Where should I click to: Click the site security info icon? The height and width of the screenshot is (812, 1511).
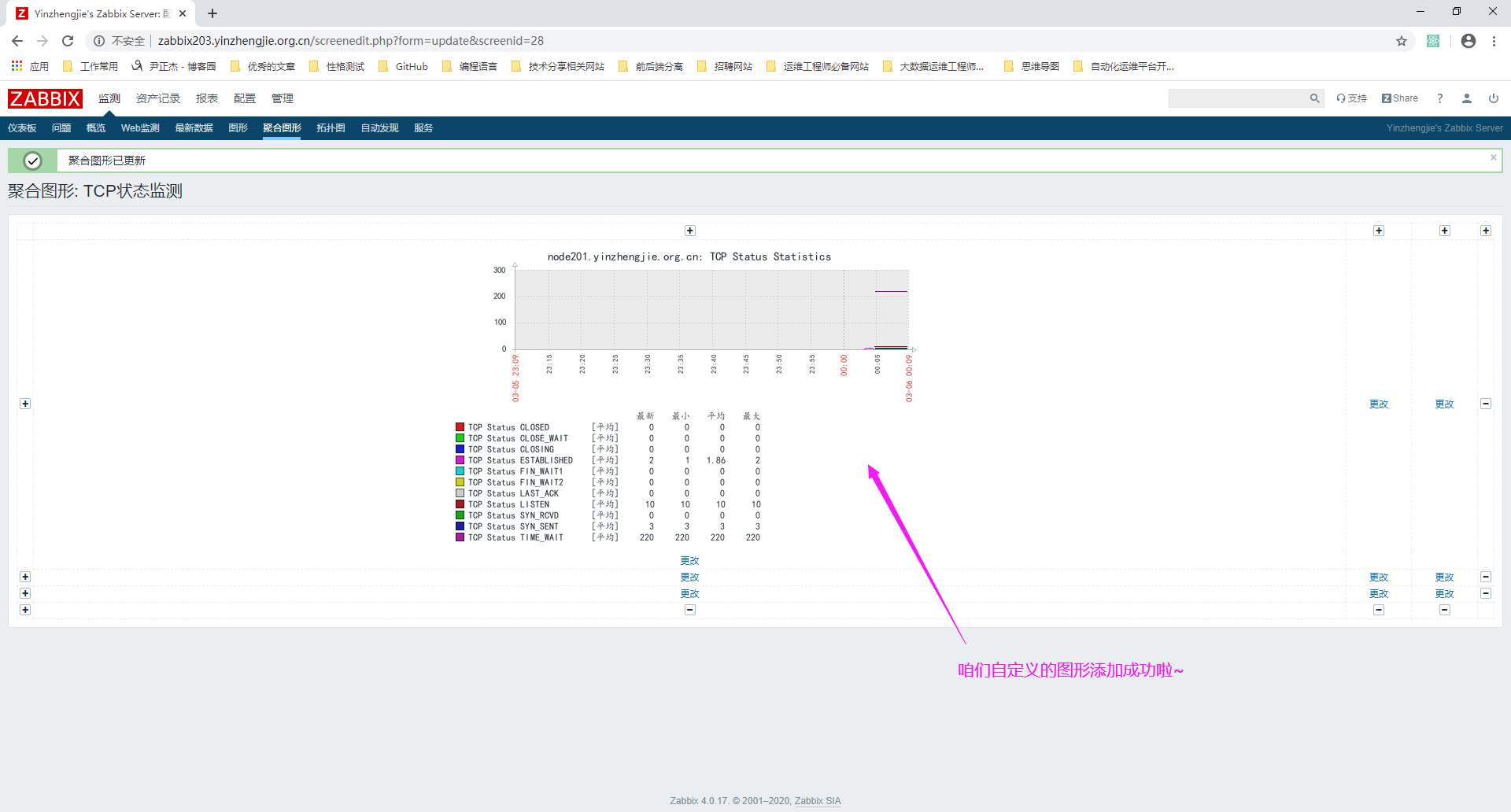(x=99, y=41)
